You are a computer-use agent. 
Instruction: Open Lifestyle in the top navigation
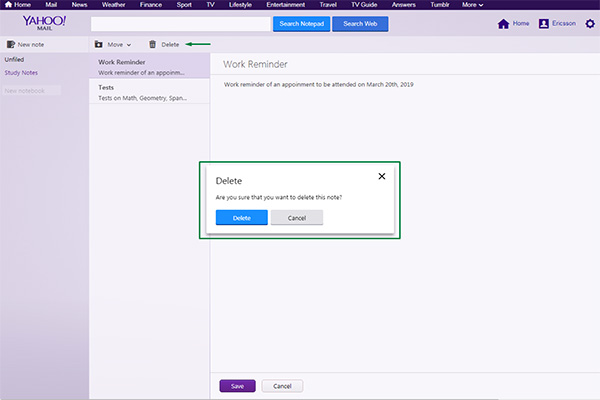[x=240, y=5]
